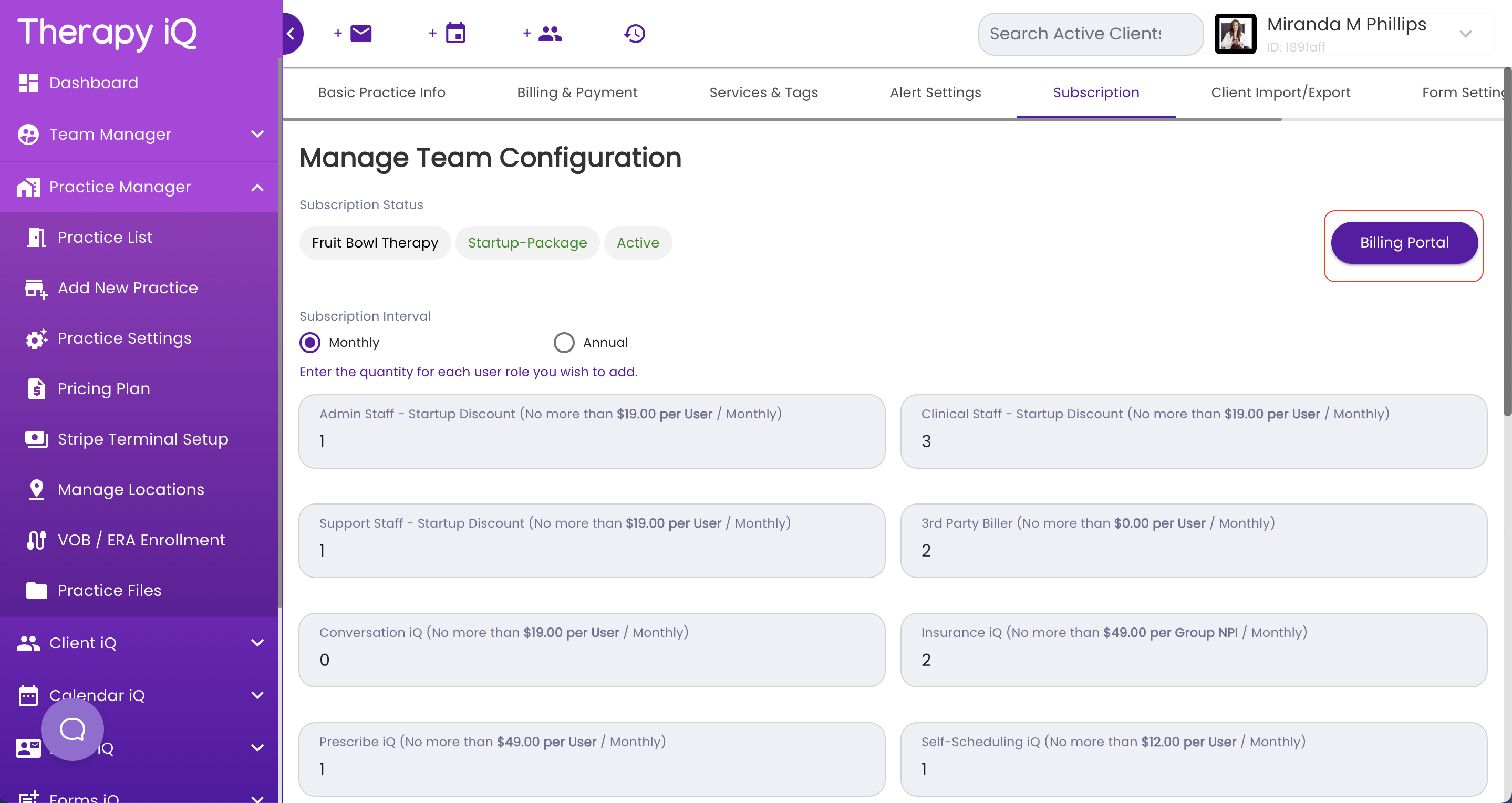
Task: Open VOB / ERA Enrollment
Action: [x=141, y=539]
